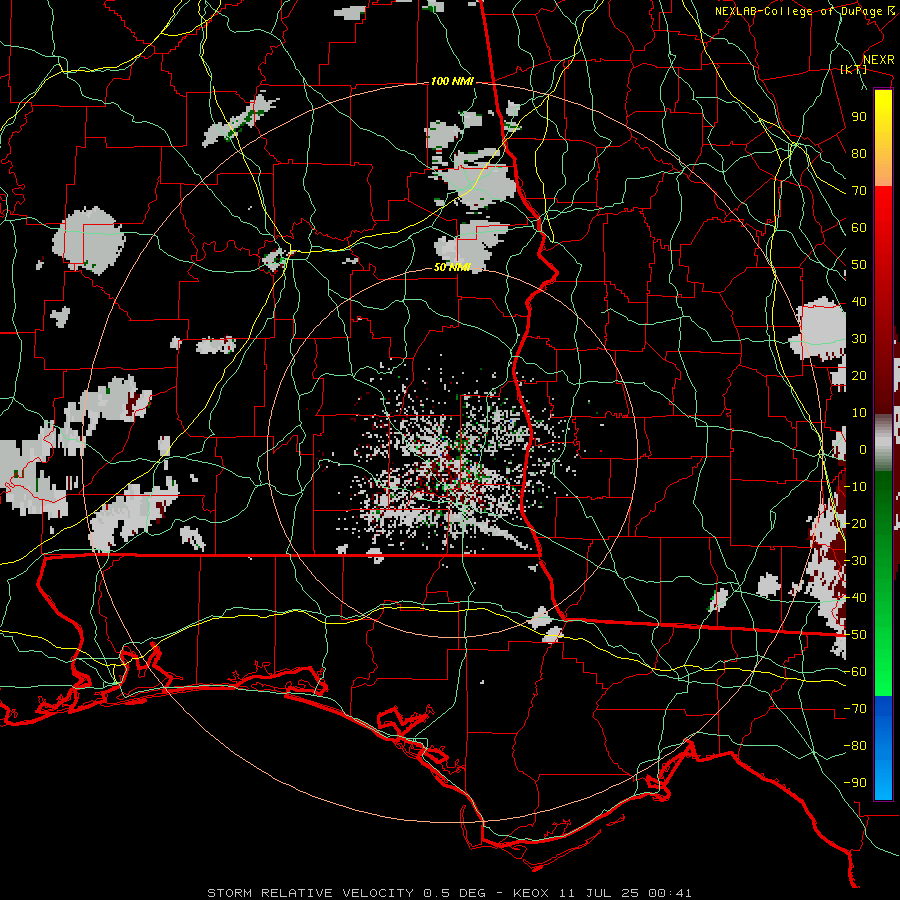This screenshot has height=900, width=900.
Task: Click the 70 knot value on the color scale
Action: 859,191
